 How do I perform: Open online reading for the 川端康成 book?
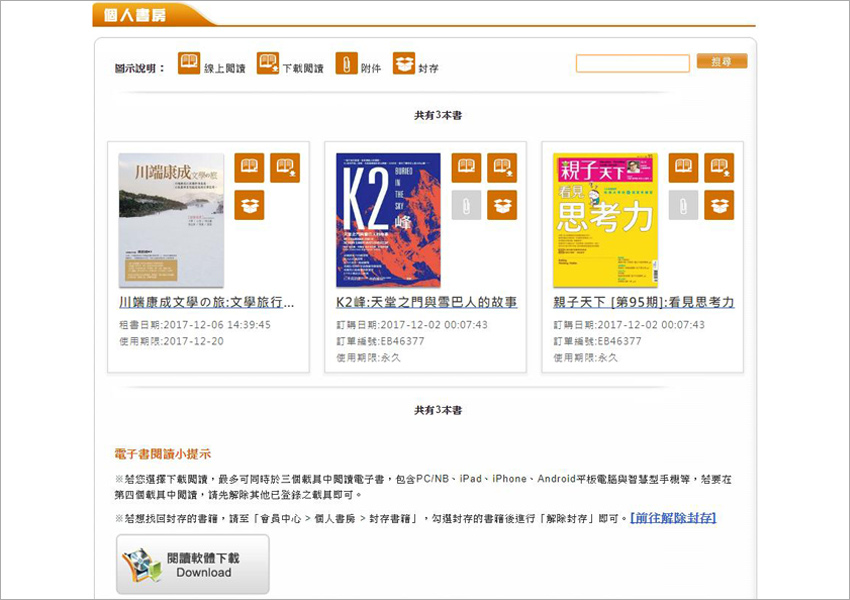click(x=249, y=168)
